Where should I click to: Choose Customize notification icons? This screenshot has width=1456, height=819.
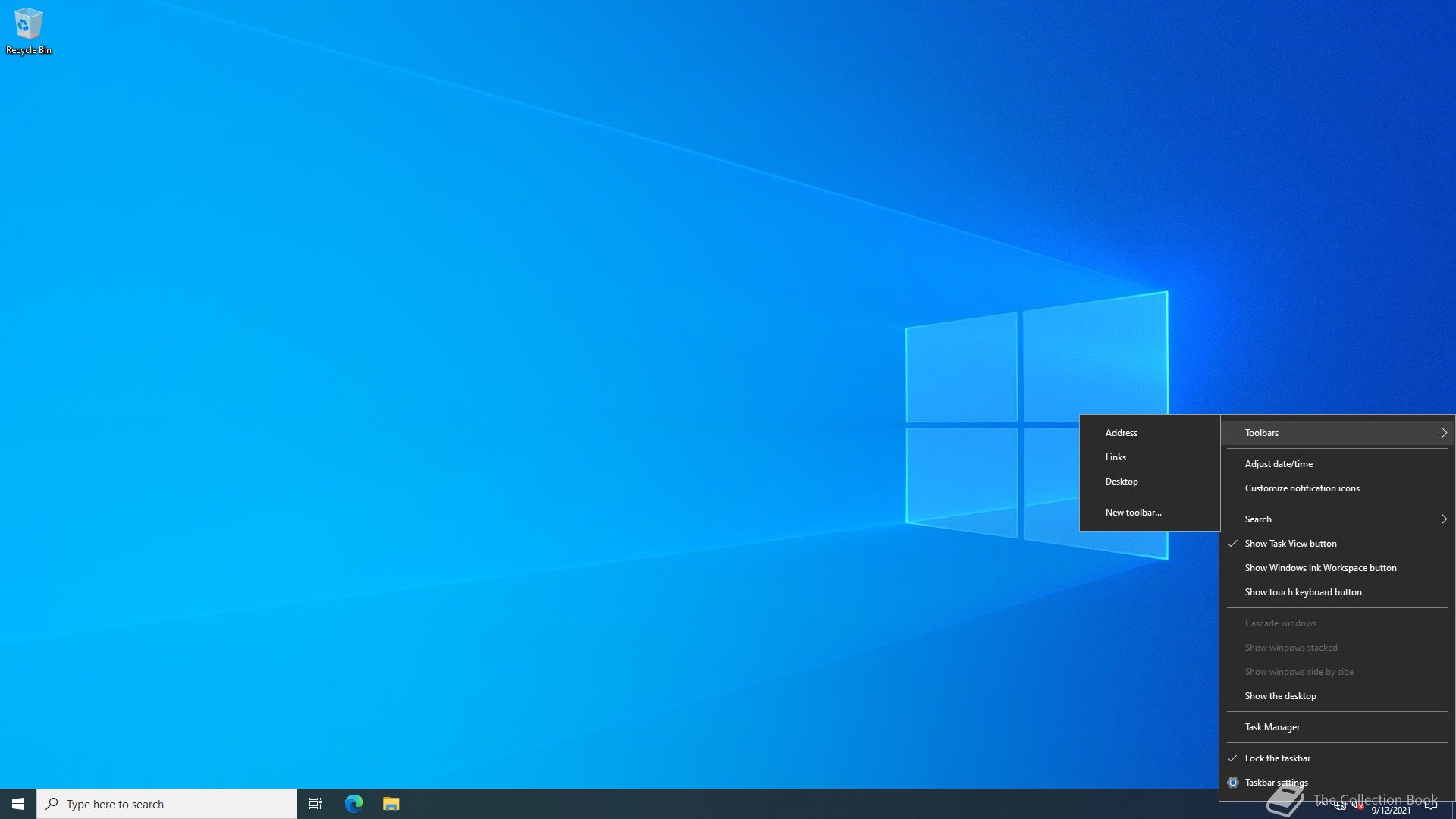coord(1338,488)
